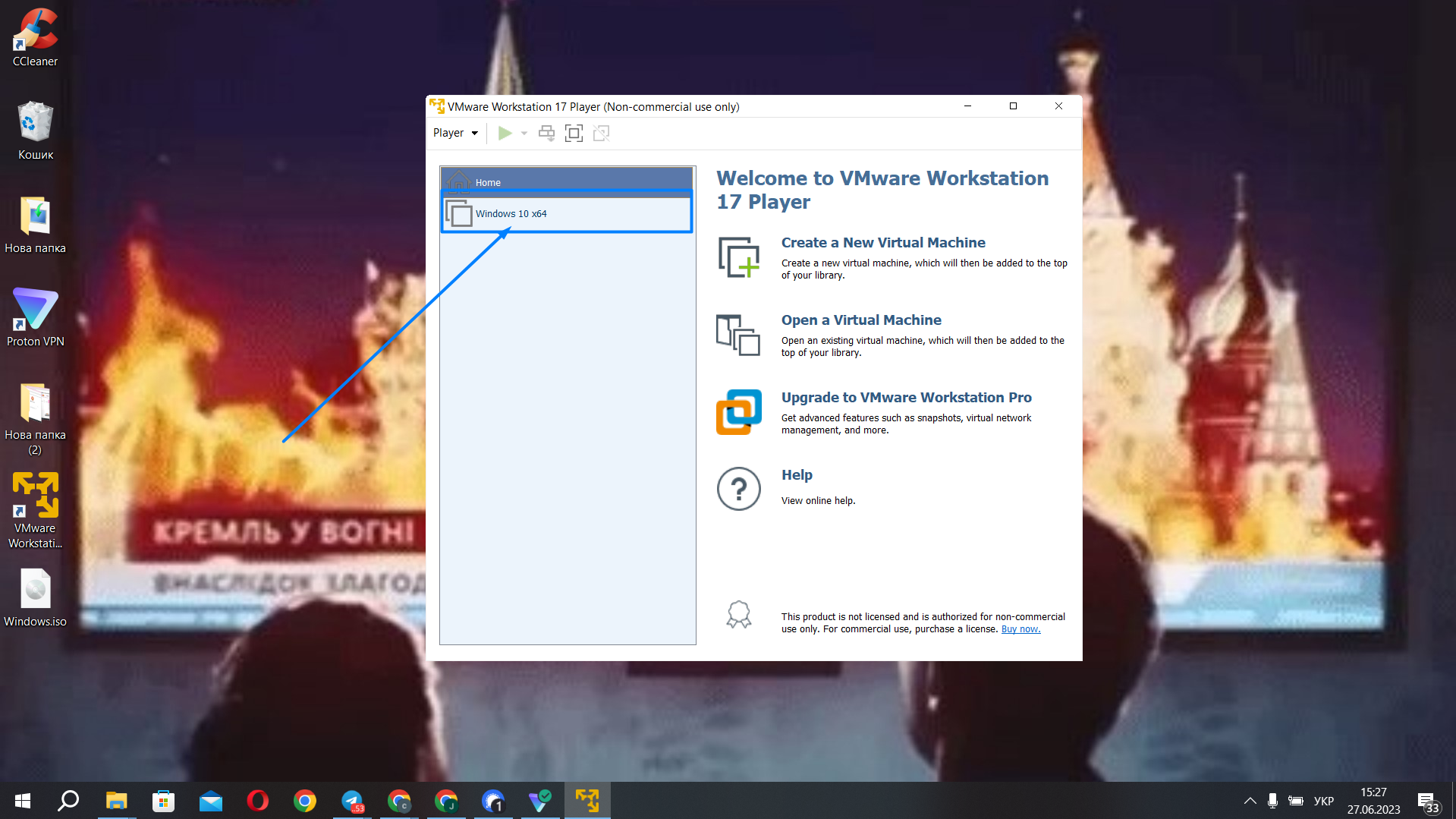Viewport: 1456px width, 819px height.
Task: Click the microphone tray icon
Action: [1272, 801]
